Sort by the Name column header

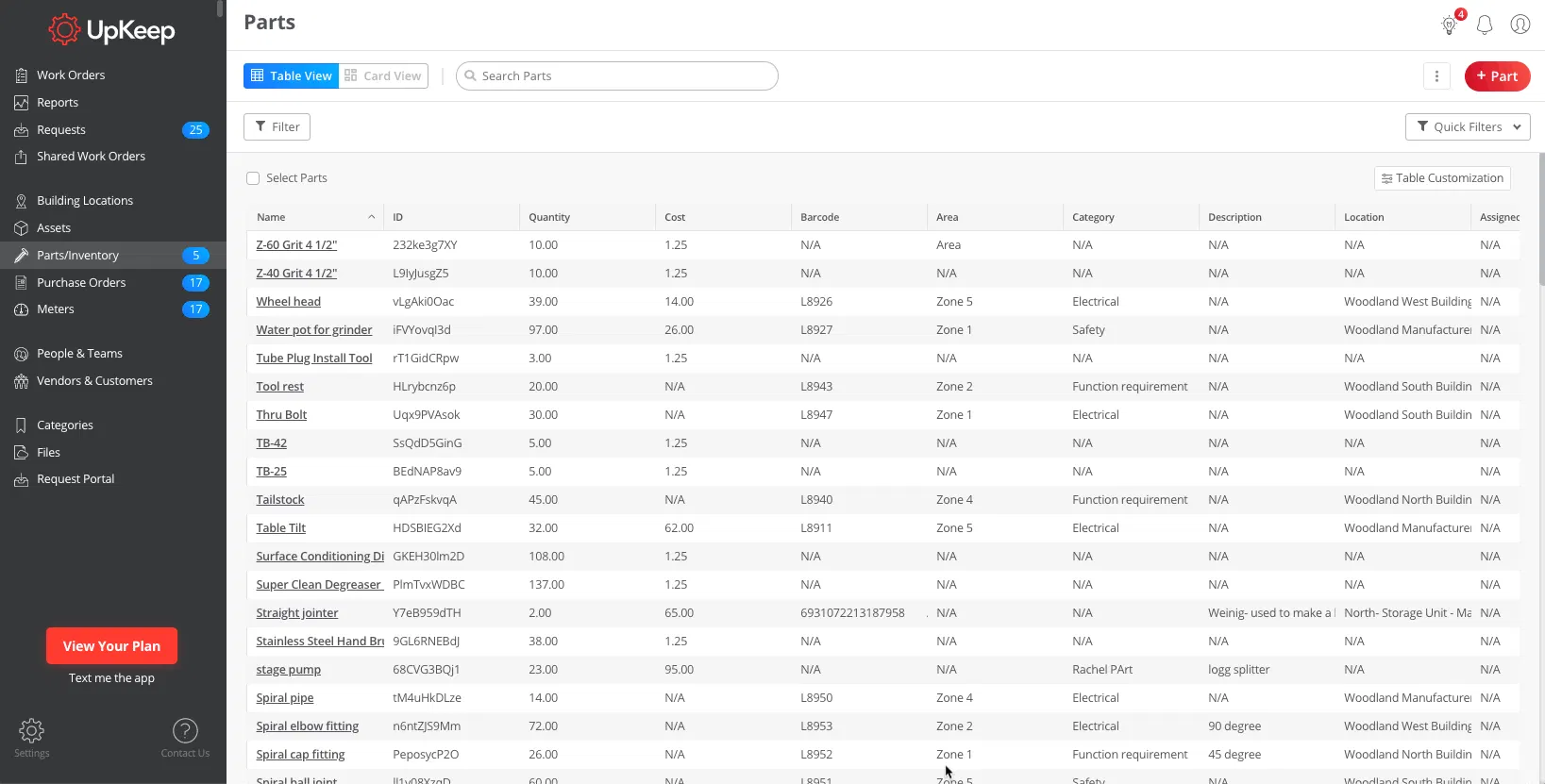pyautogui.click(x=315, y=218)
